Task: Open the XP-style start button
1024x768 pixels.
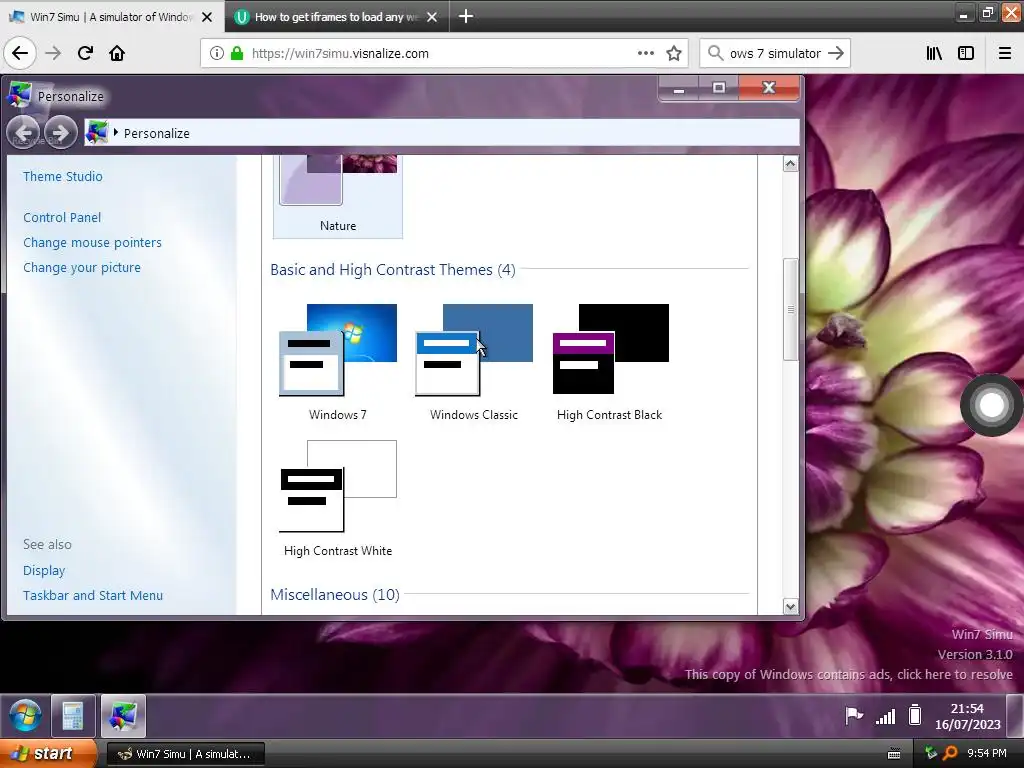Action: point(48,753)
